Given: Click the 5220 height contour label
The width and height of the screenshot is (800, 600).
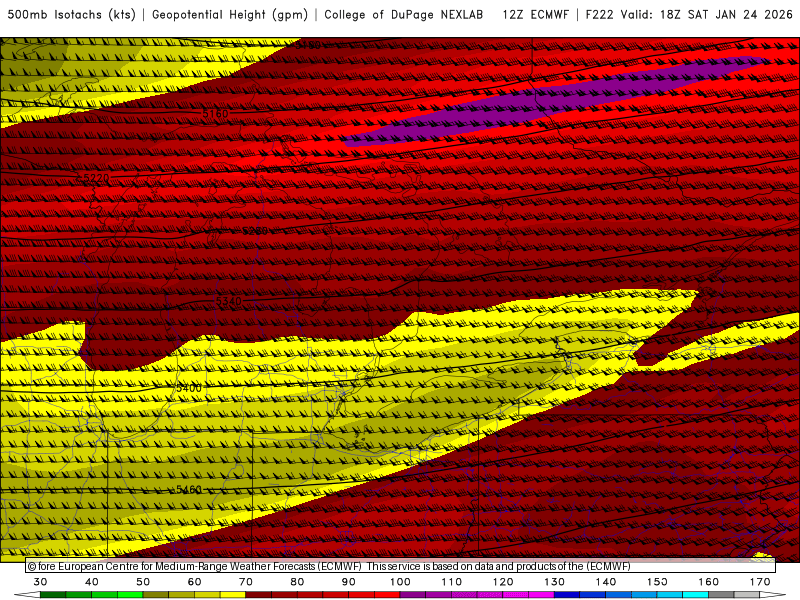Looking at the screenshot, I should pyautogui.click(x=96, y=178).
